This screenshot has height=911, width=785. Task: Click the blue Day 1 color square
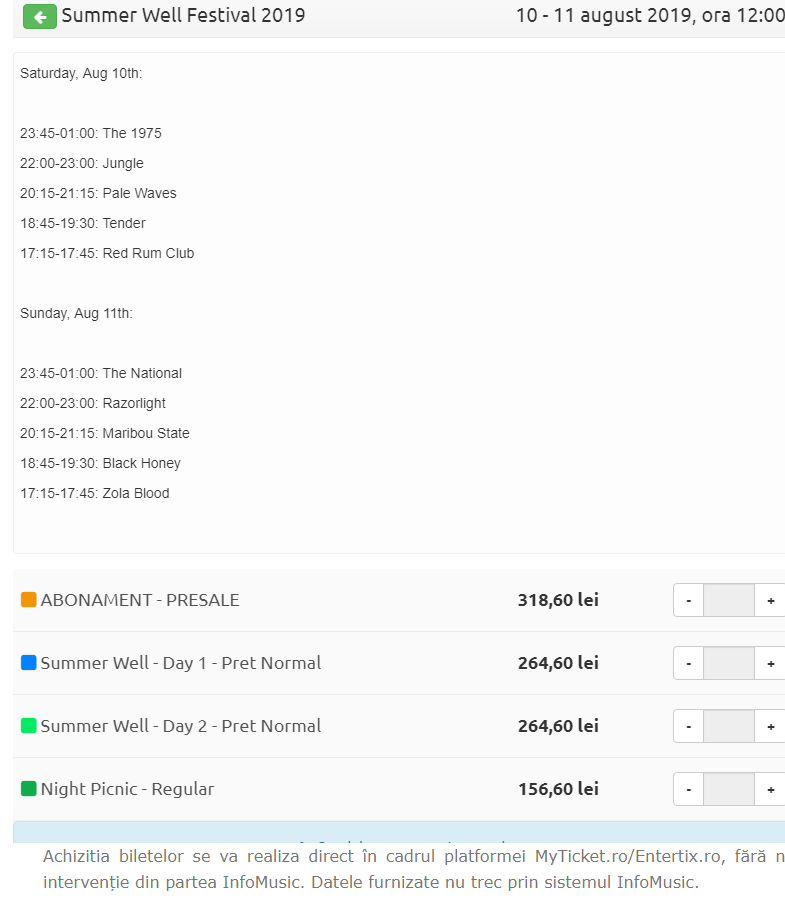coord(29,663)
